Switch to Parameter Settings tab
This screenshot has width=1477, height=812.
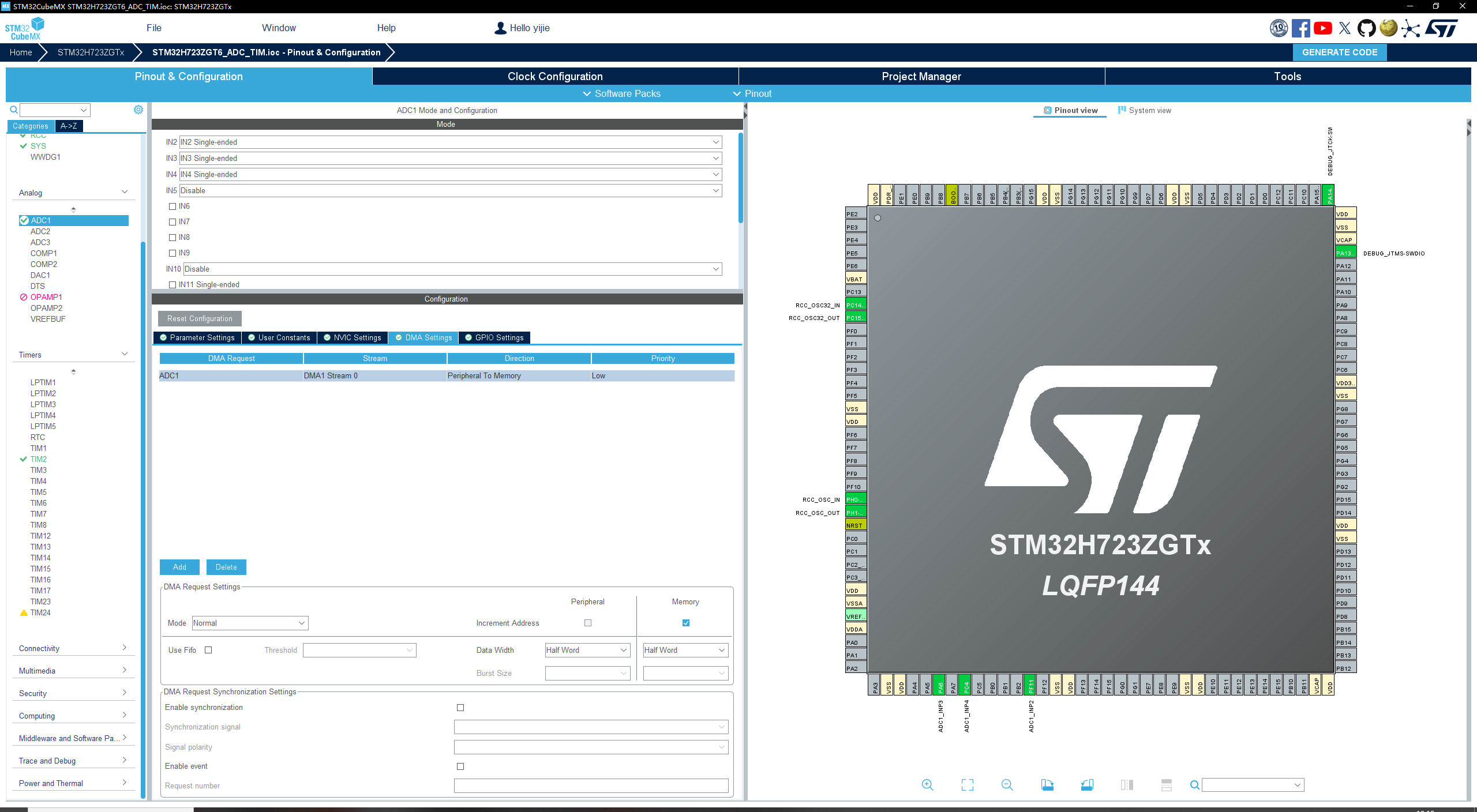tap(197, 337)
